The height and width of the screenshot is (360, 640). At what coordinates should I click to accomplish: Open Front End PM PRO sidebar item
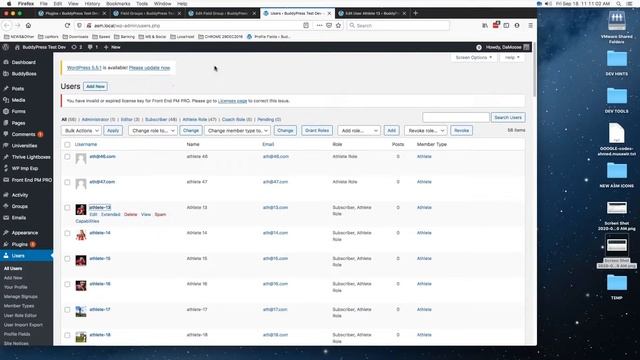point(31,180)
